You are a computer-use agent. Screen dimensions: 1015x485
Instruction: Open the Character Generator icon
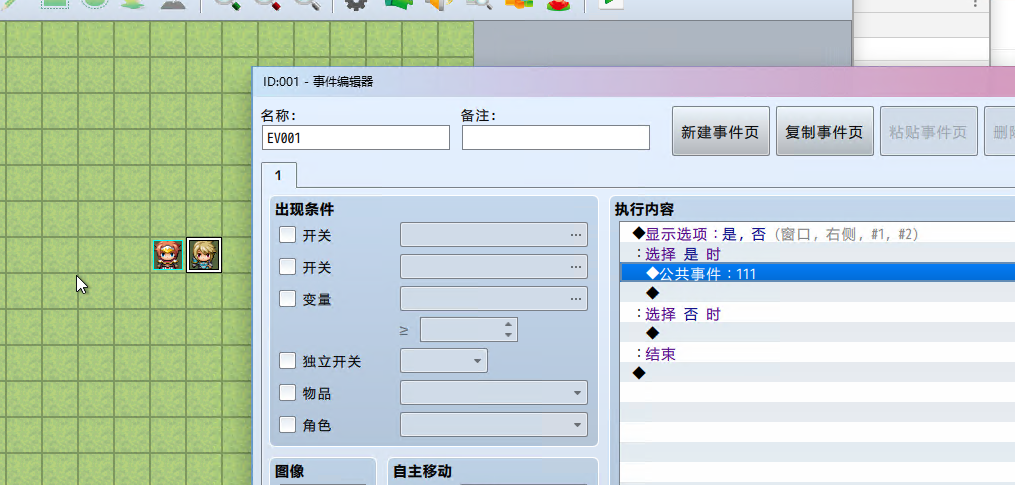(x=559, y=4)
